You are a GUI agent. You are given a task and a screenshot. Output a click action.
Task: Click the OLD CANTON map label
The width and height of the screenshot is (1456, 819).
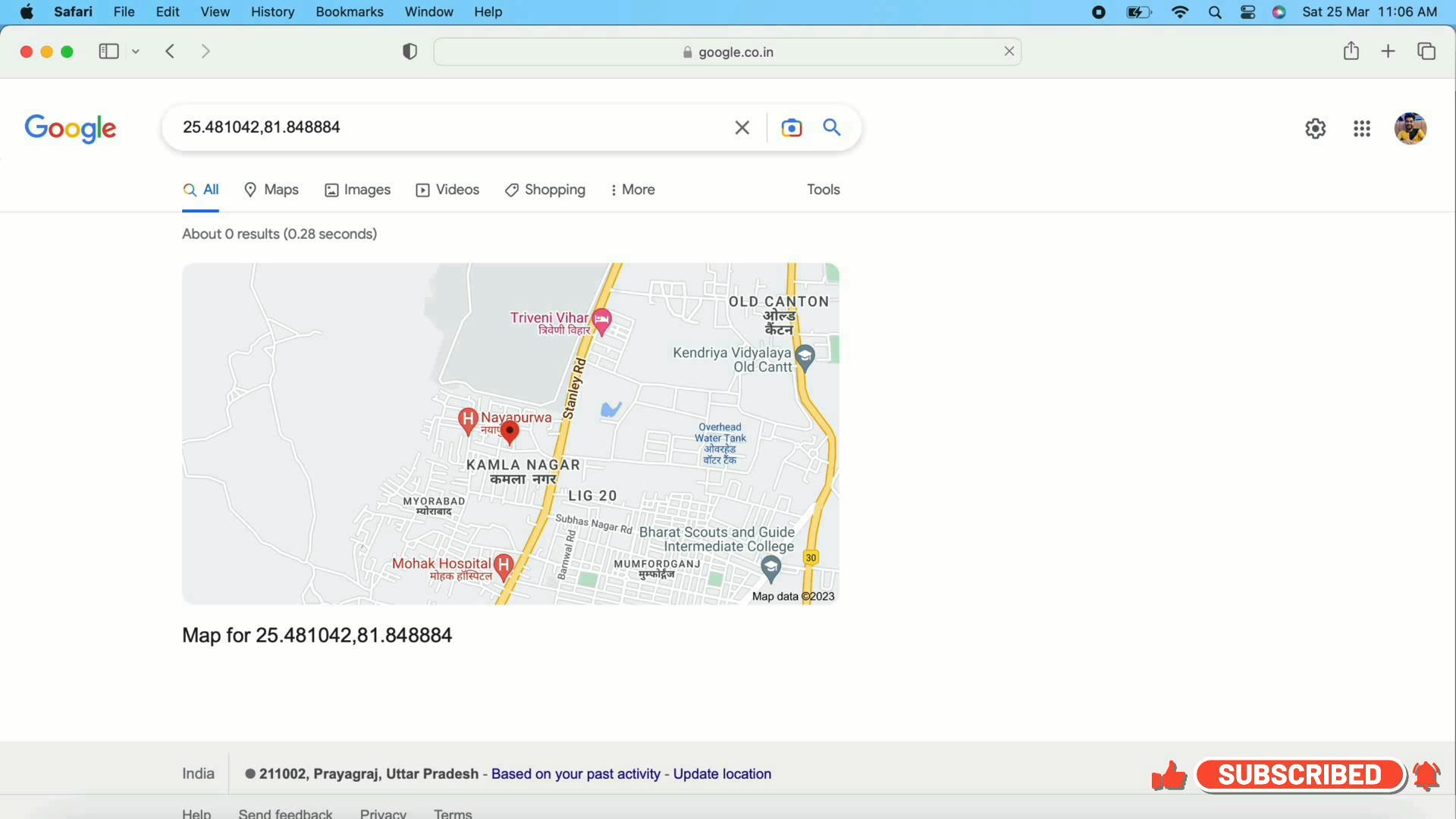[x=779, y=315]
